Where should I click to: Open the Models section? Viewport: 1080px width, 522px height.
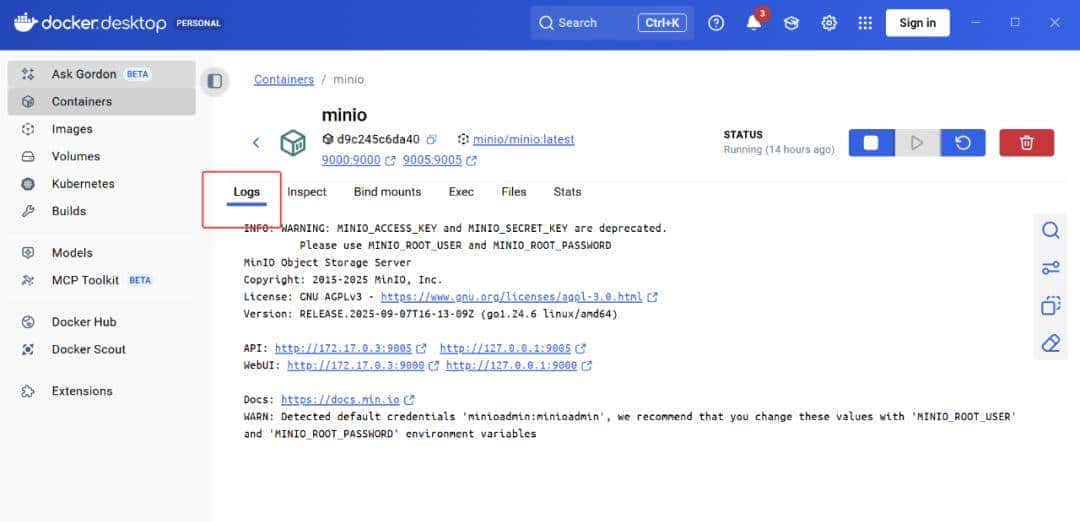click(101, 253)
